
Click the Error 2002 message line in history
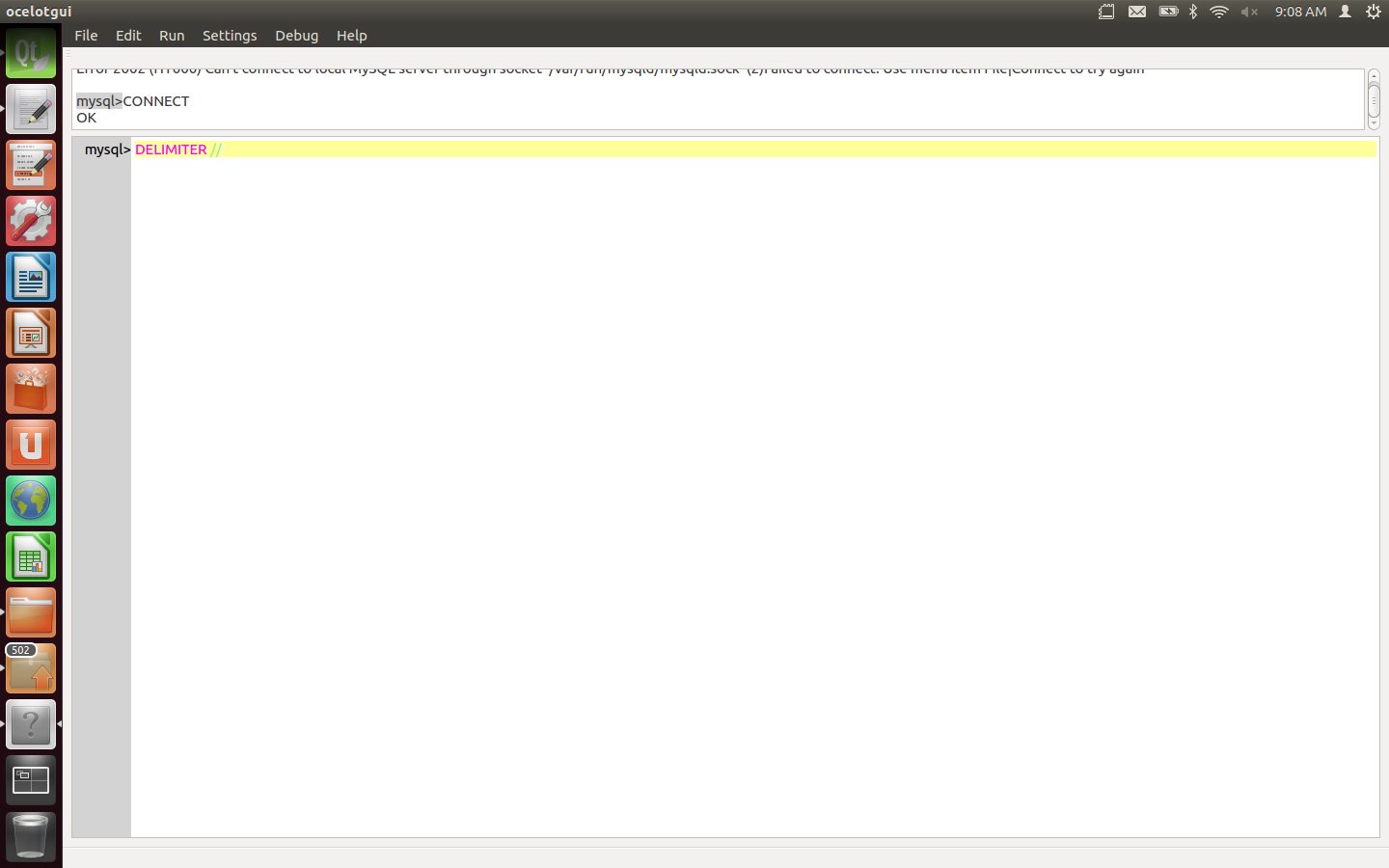tap(611, 71)
